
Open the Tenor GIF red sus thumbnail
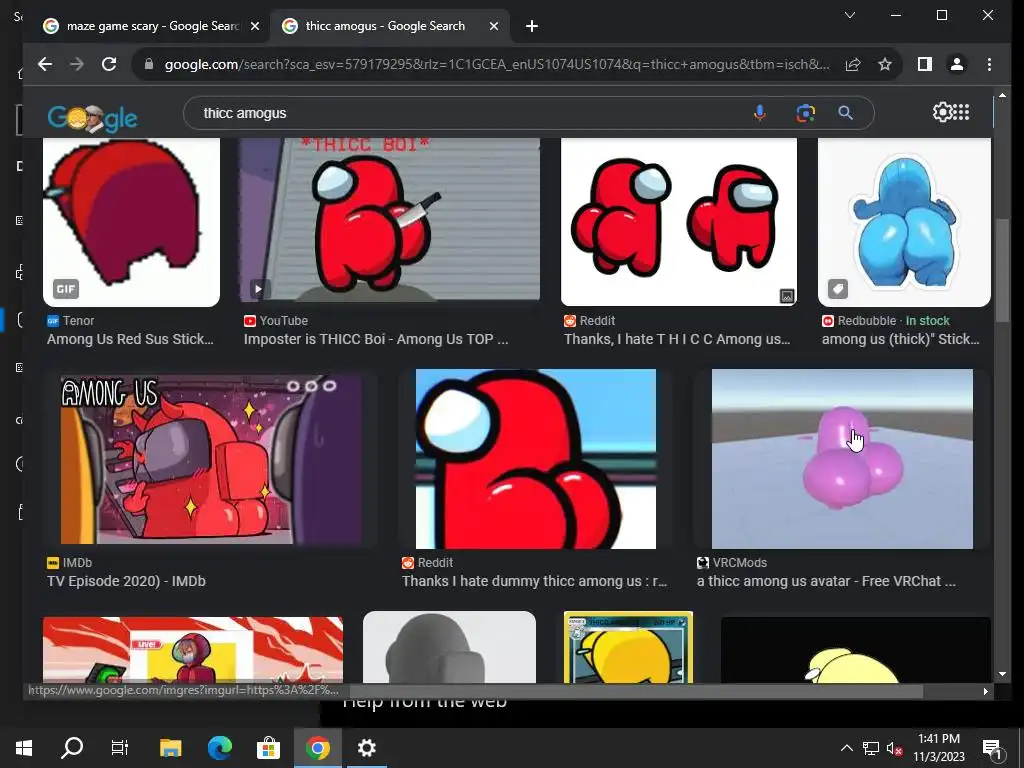tap(131, 222)
